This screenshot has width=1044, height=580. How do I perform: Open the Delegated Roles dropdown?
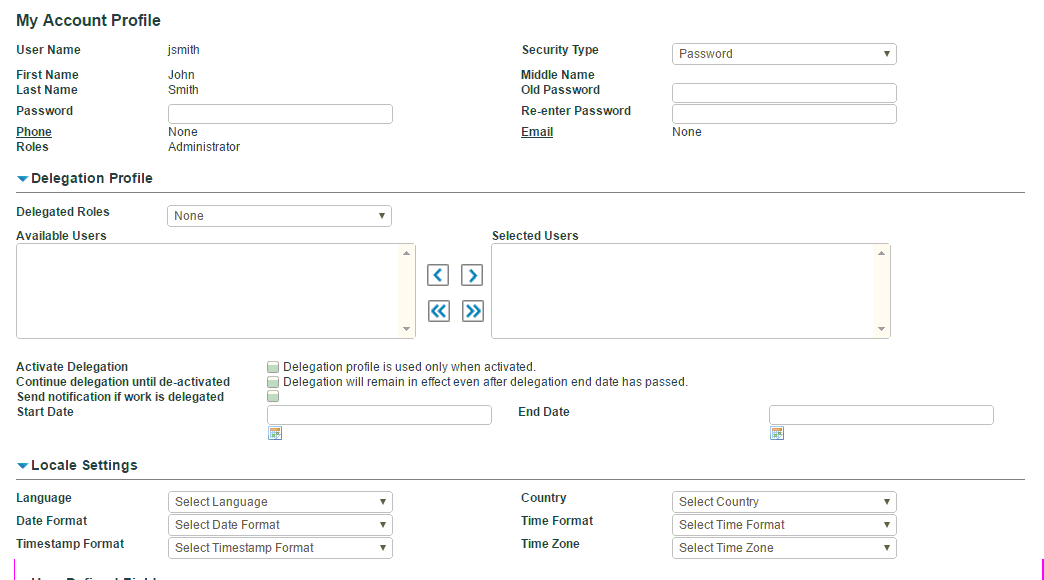(279, 216)
